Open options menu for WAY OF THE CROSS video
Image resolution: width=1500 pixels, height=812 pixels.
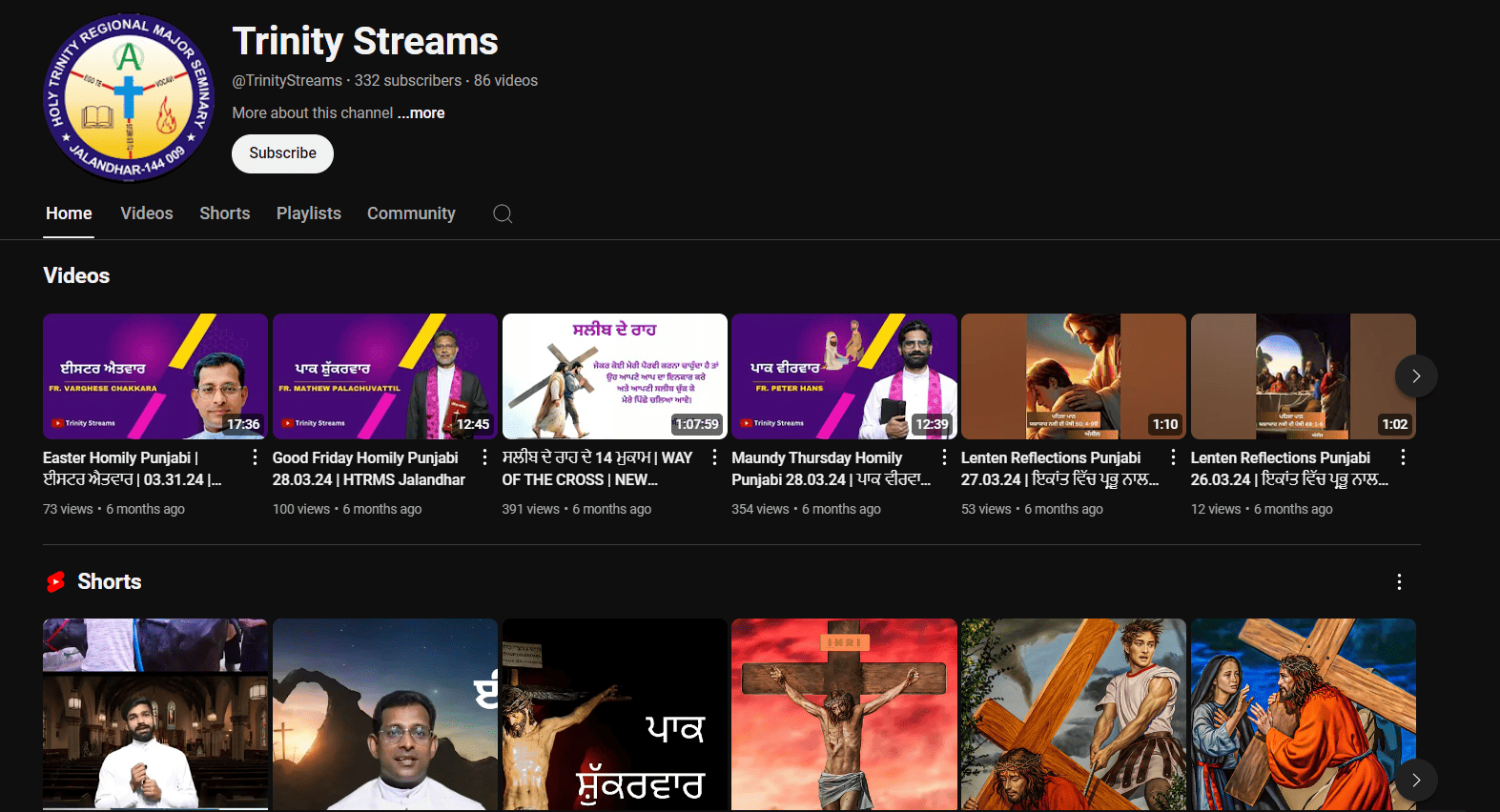pos(714,457)
